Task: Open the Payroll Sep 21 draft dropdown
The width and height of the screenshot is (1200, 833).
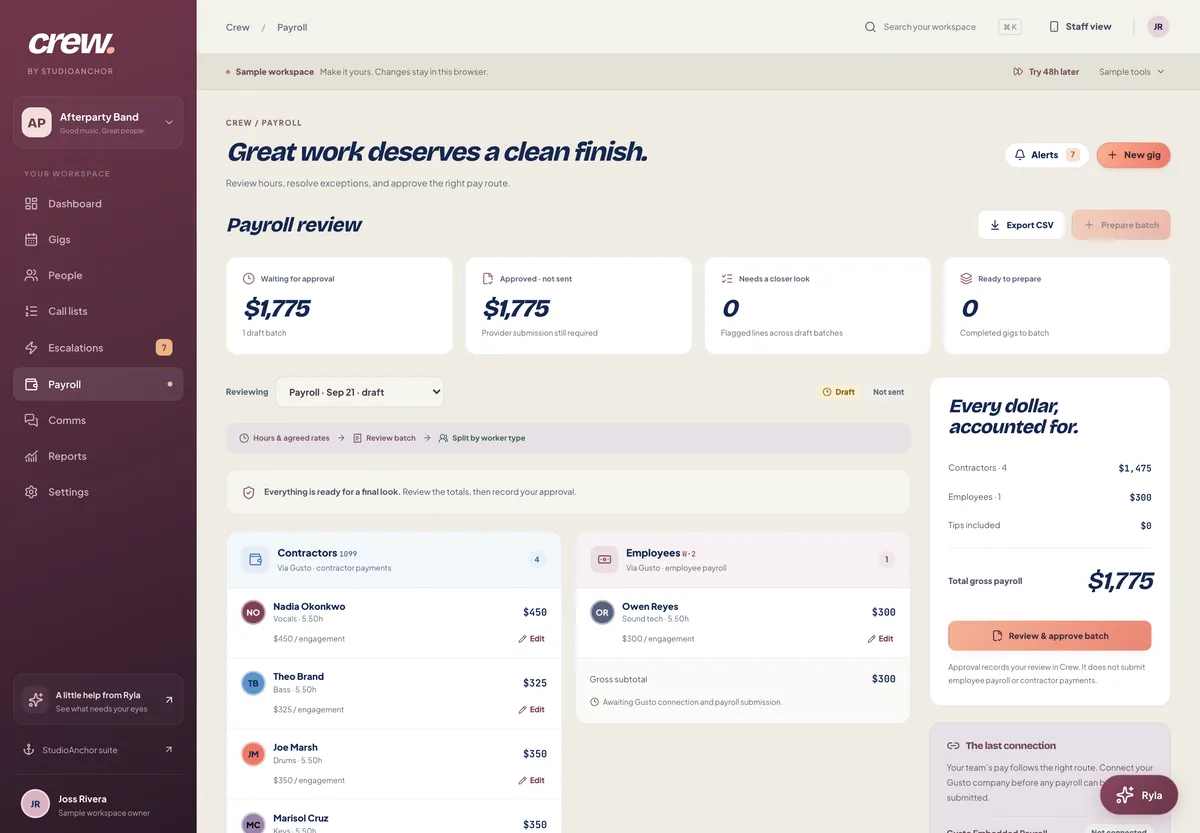Action: point(360,392)
